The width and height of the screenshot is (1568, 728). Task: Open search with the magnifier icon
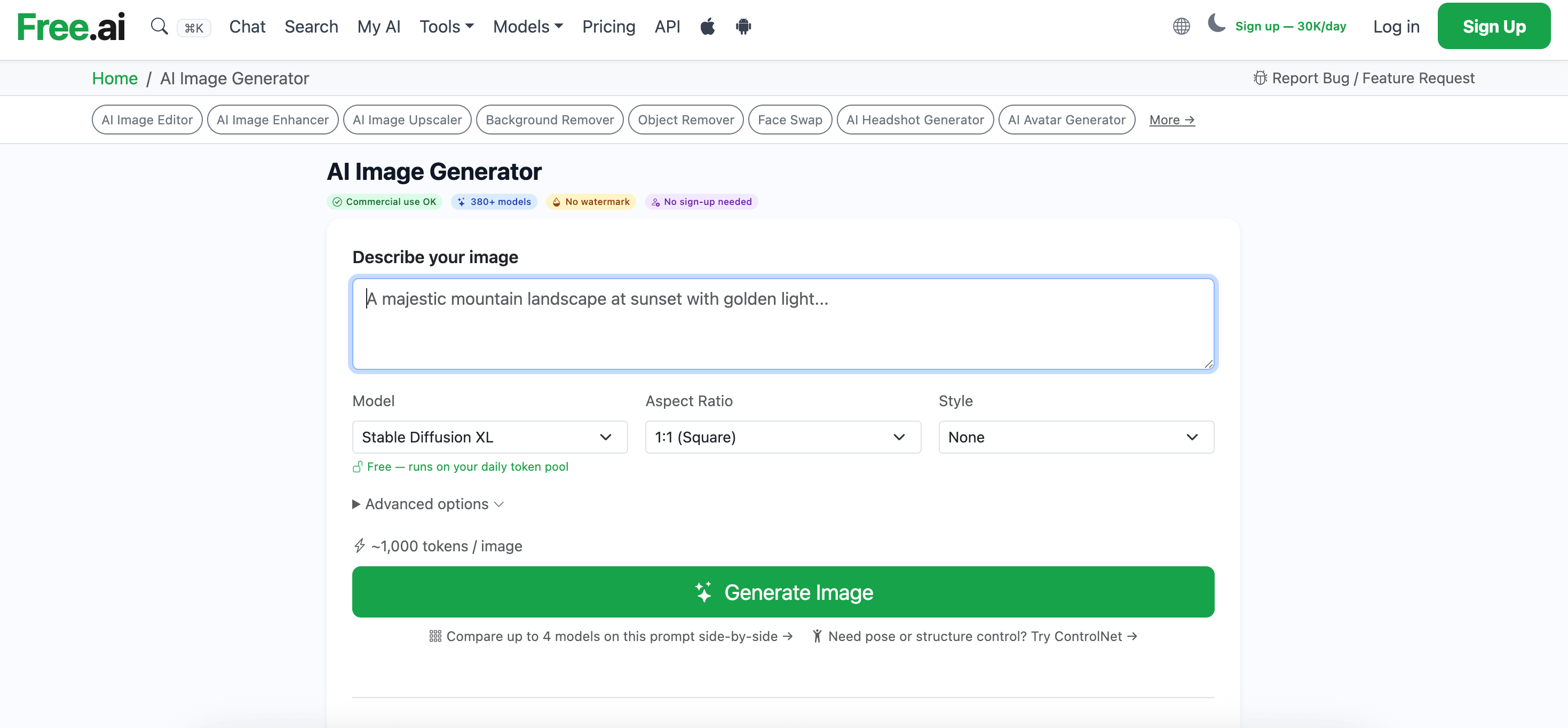pyautogui.click(x=159, y=26)
